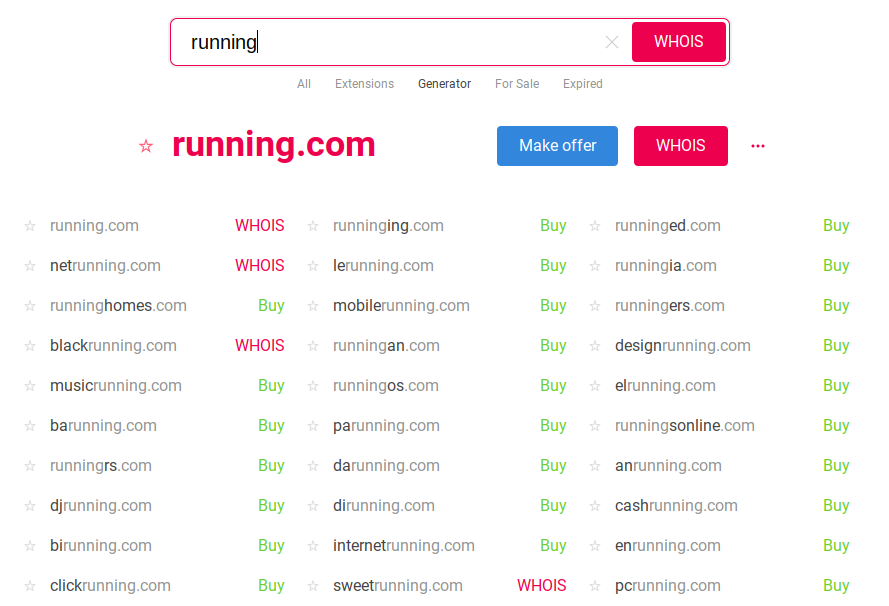
Task: Click the red WHOIS button beside Make offer
Action: [x=680, y=146]
